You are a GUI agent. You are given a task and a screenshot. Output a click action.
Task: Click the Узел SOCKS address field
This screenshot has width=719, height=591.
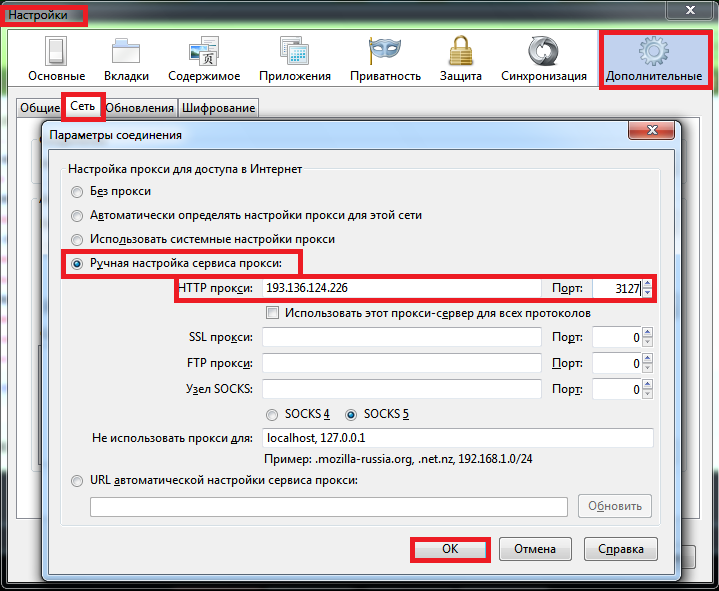pos(402,389)
